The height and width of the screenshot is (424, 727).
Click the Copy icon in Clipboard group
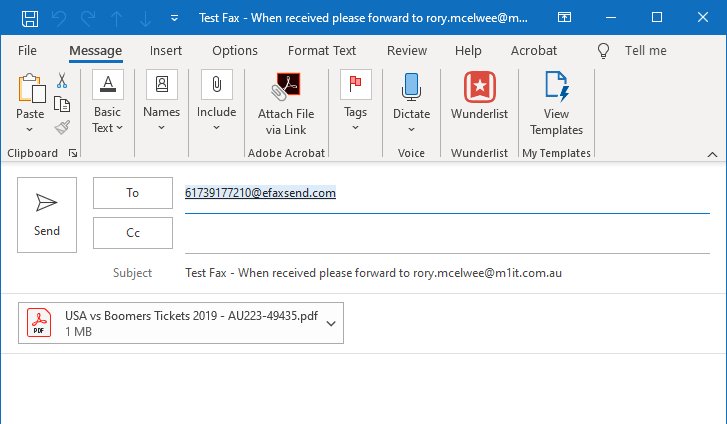pos(62,104)
